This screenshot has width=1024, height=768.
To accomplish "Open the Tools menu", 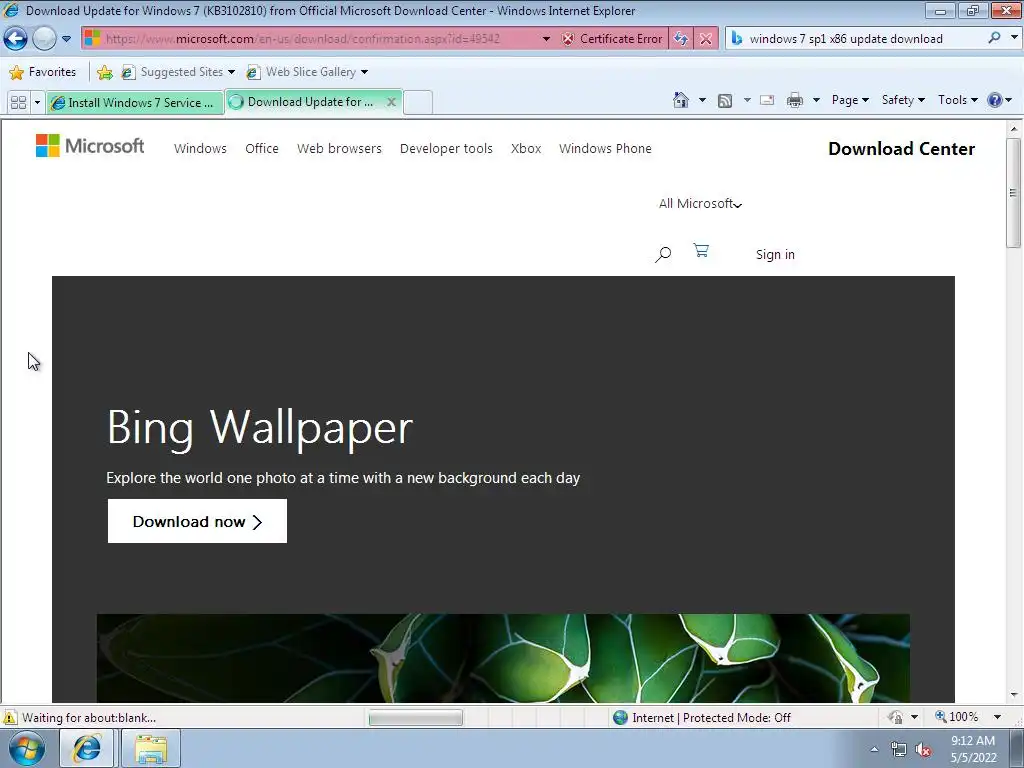I will [957, 100].
